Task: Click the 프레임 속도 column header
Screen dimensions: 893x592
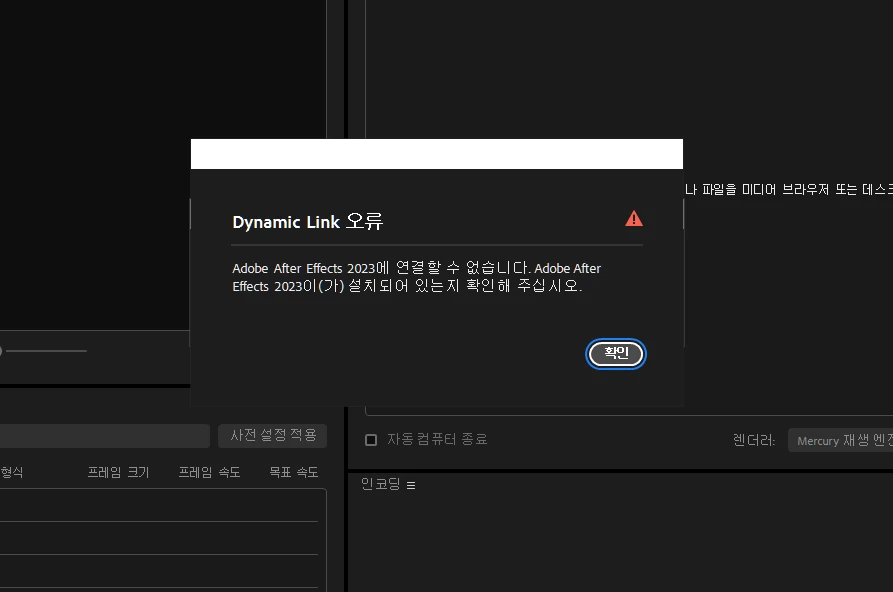Action: 210,472
